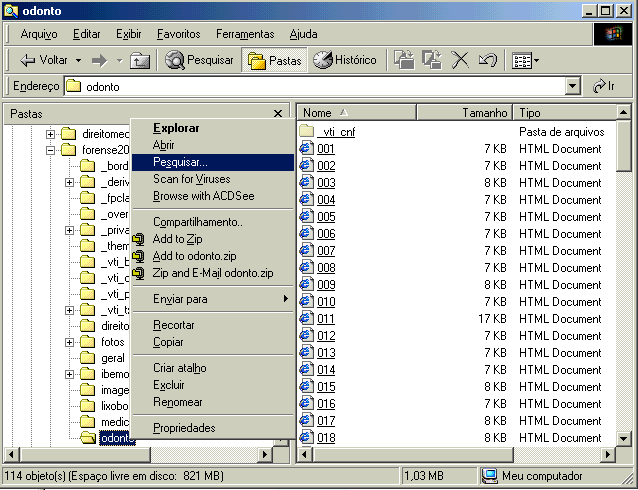Toggle the Pastas folders pane button
This screenshot has height=490, width=638.
pos(274,60)
